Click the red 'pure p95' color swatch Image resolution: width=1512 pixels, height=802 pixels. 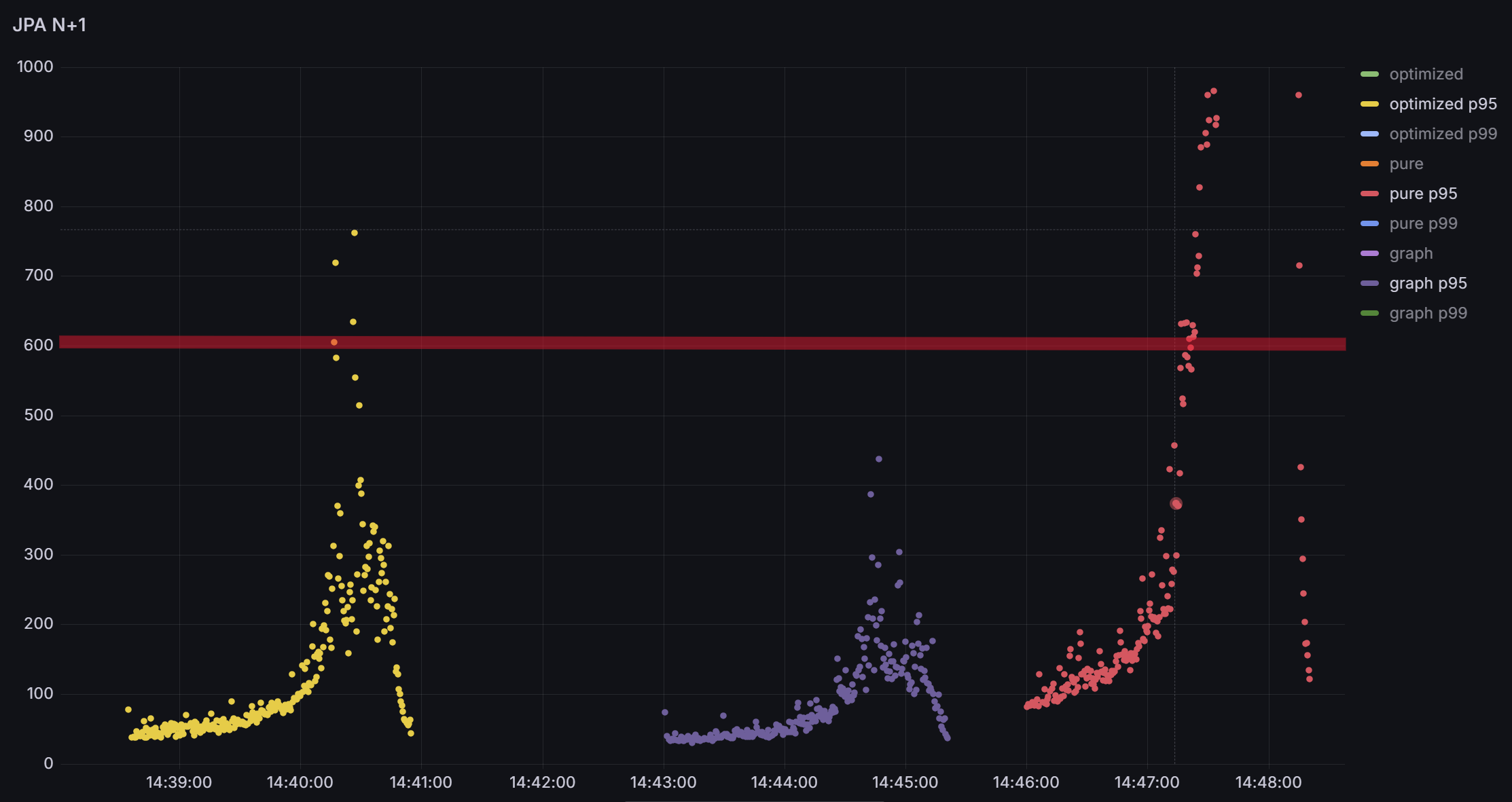tap(1369, 194)
